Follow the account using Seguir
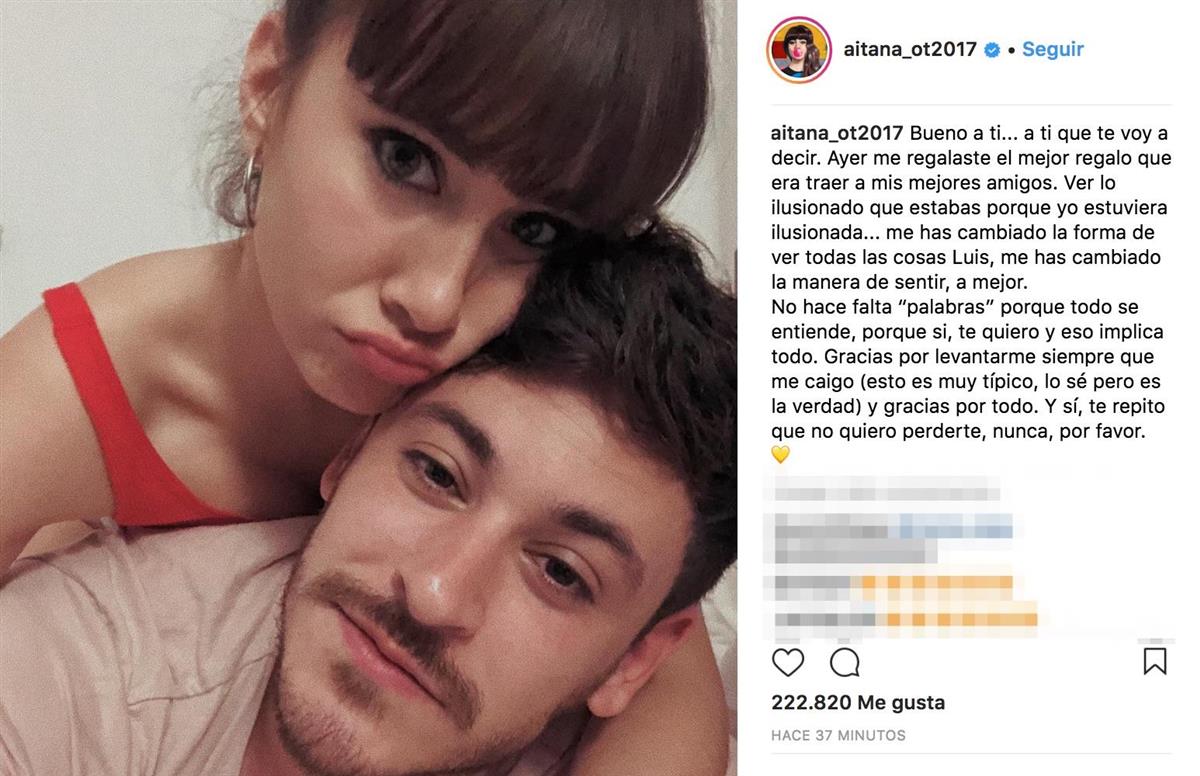The height and width of the screenshot is (776, 1200). 1053,49
